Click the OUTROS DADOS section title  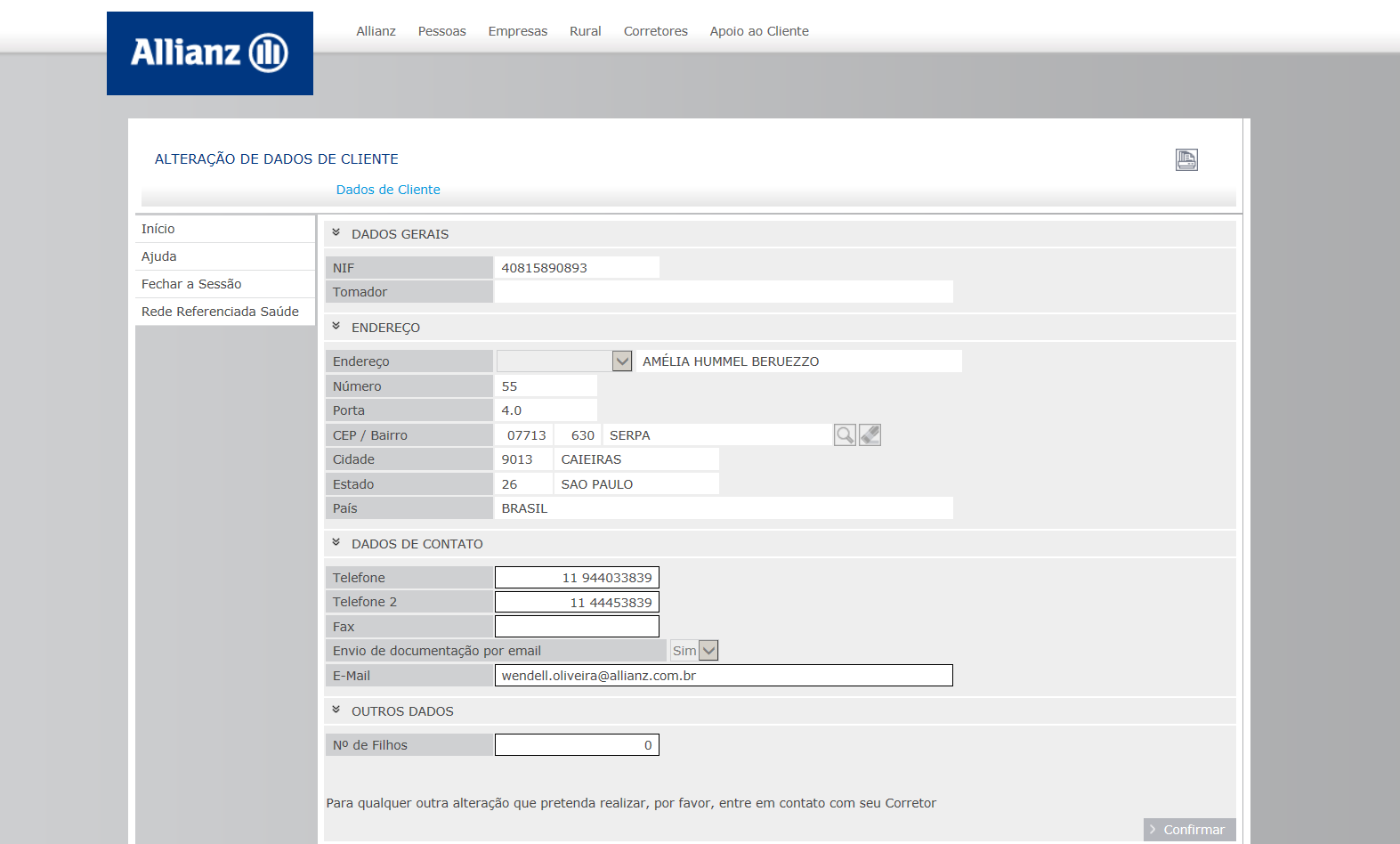(402, 711)
